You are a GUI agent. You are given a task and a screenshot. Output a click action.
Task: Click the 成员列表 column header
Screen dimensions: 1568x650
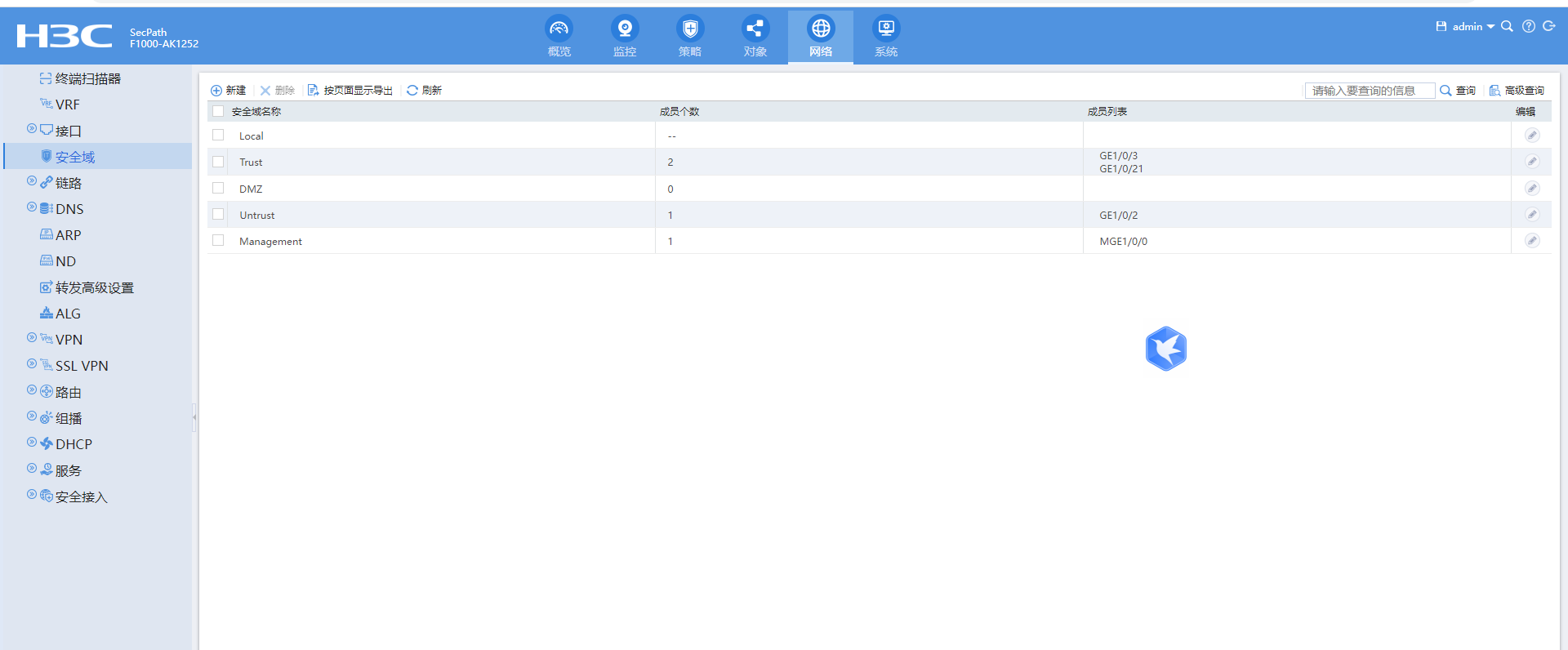[1107, 112]
